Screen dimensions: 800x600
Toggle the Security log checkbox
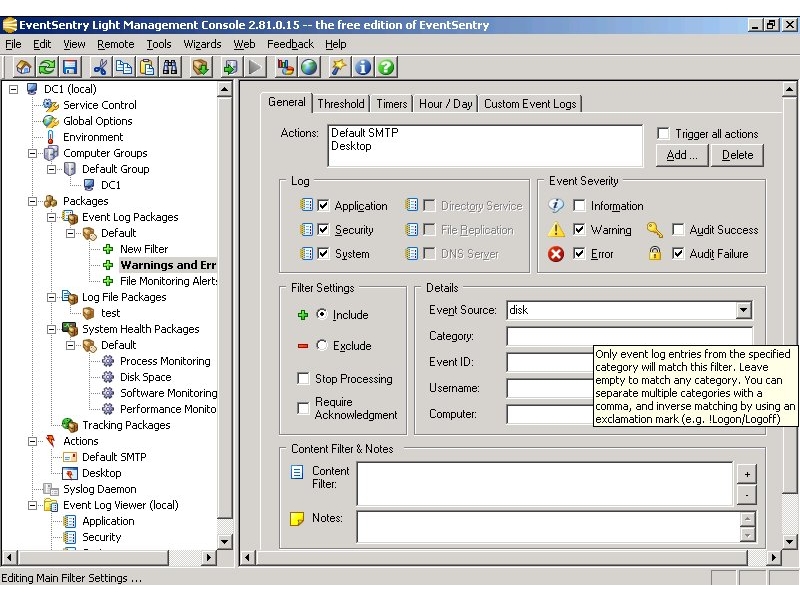click(x=323, y=230)
